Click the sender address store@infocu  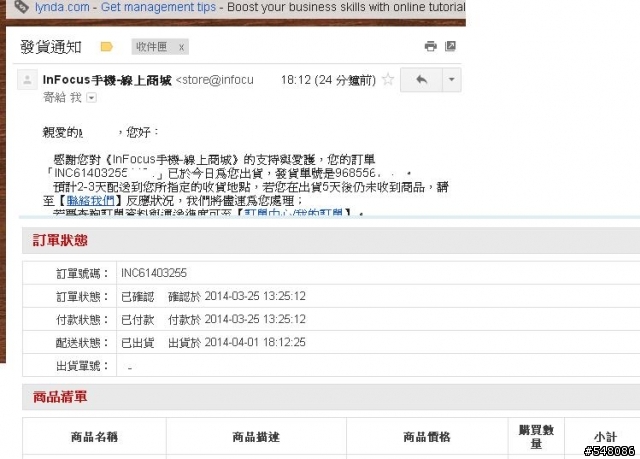click(x=215, y=80)
